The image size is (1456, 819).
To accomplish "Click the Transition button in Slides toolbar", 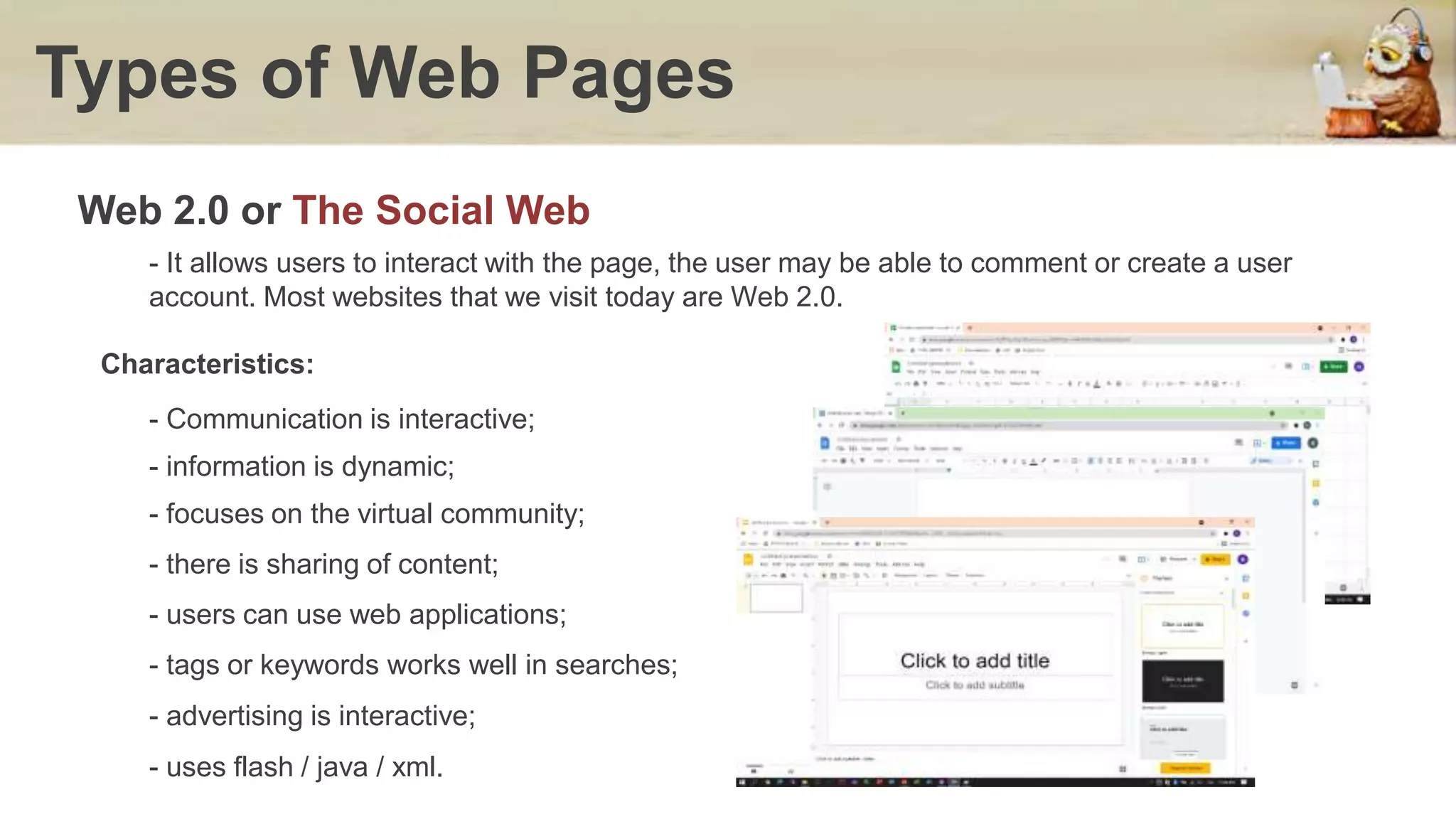I will click(975, 575).
